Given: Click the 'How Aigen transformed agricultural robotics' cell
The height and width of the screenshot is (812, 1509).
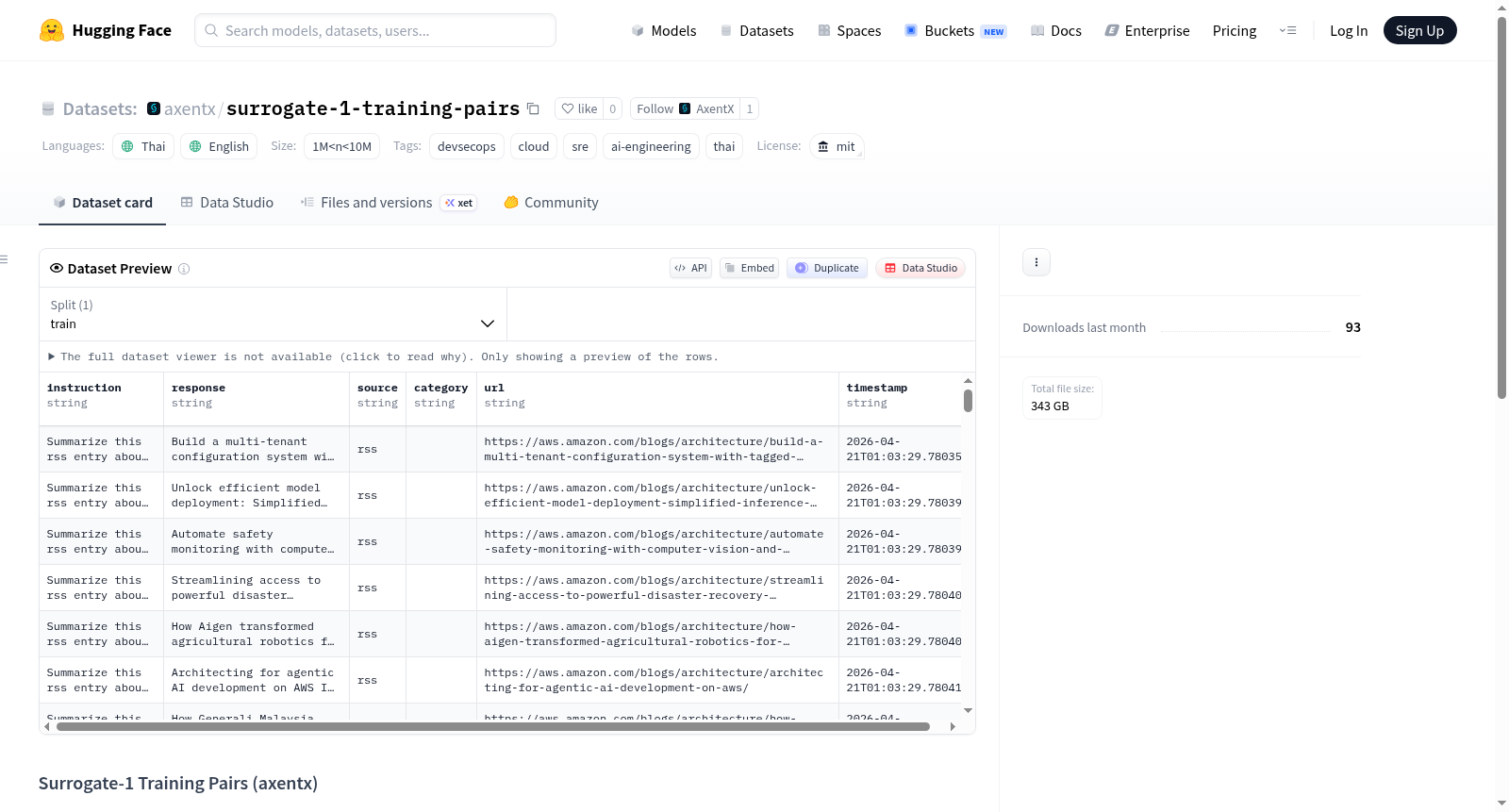Looking at the screenshot, I should click(x=257, y=634).
